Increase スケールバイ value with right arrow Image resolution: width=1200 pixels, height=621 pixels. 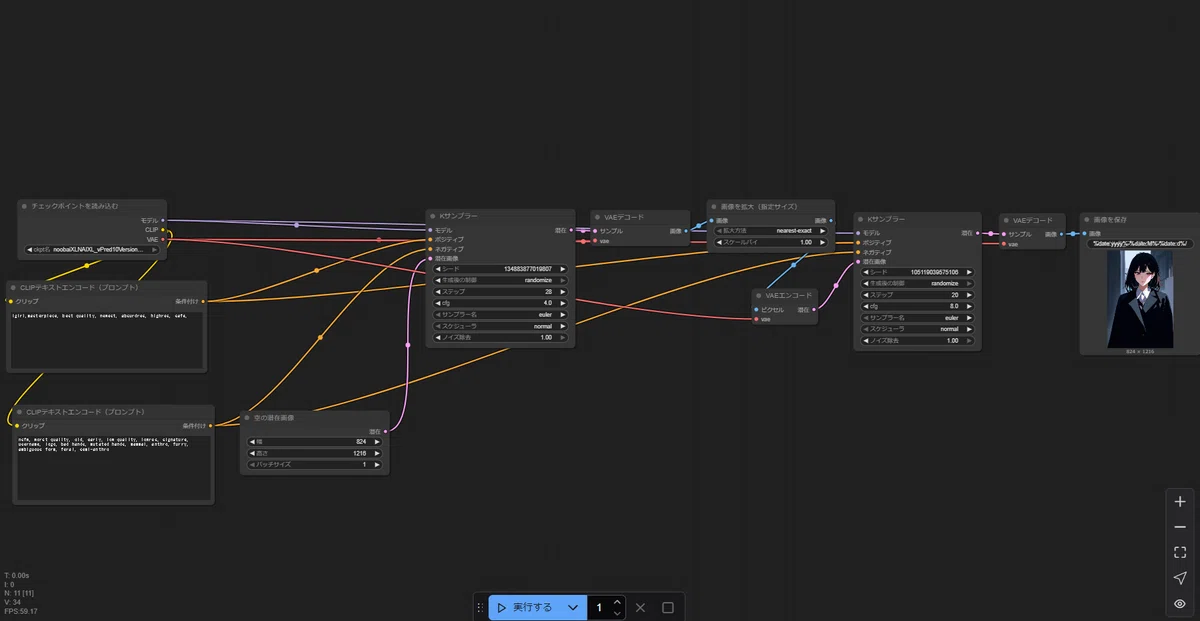click(x=823, y=242)
